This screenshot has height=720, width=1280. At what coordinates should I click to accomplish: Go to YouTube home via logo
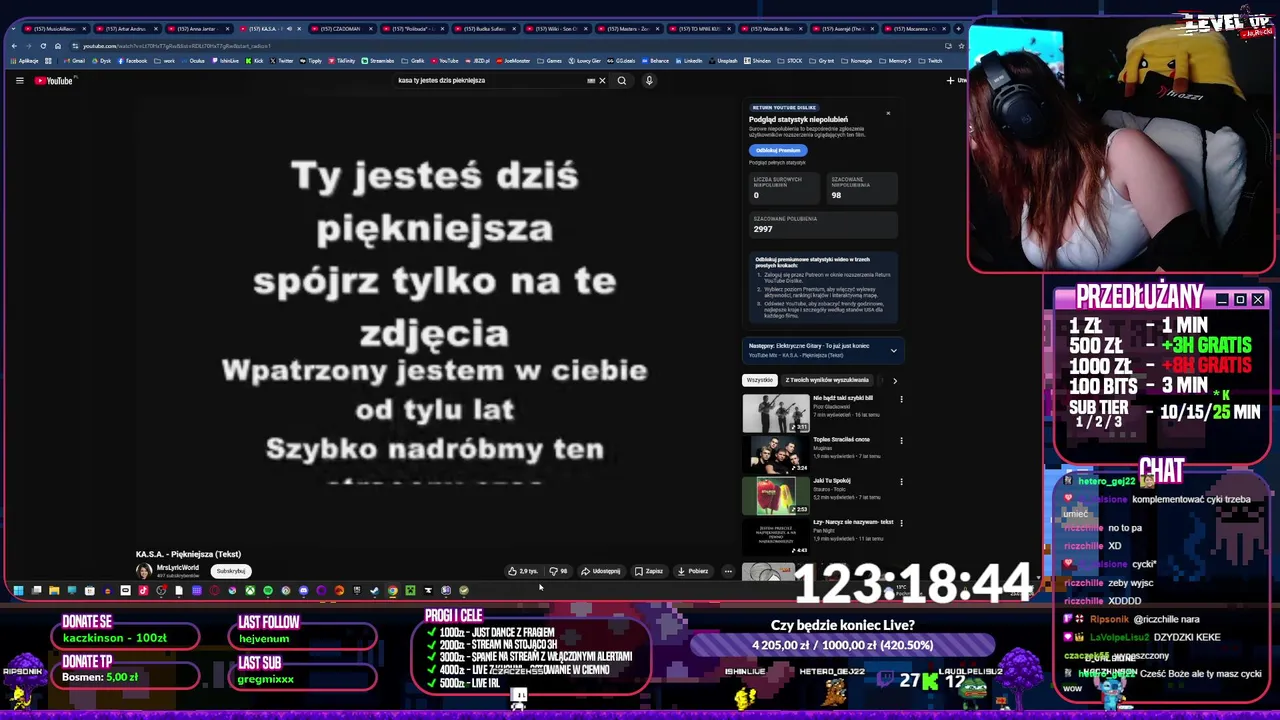54,80
